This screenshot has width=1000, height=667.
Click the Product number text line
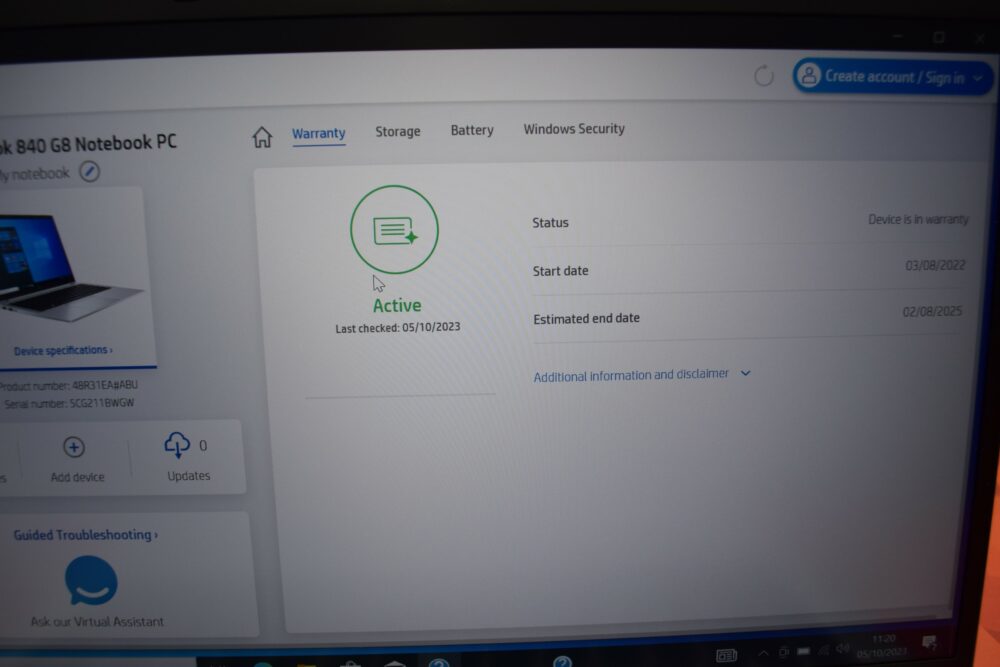[x=68, y=385]
